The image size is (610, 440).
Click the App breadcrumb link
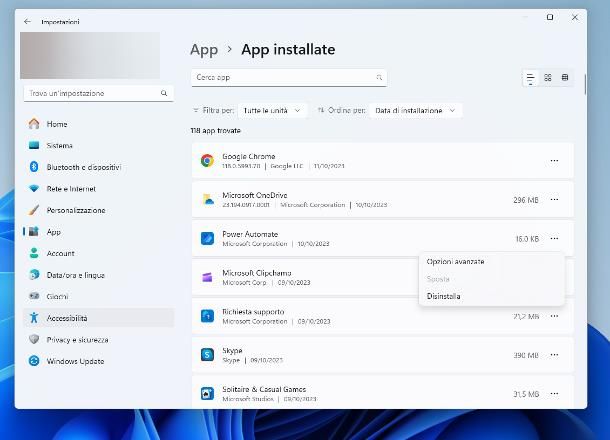pos(204,50)
